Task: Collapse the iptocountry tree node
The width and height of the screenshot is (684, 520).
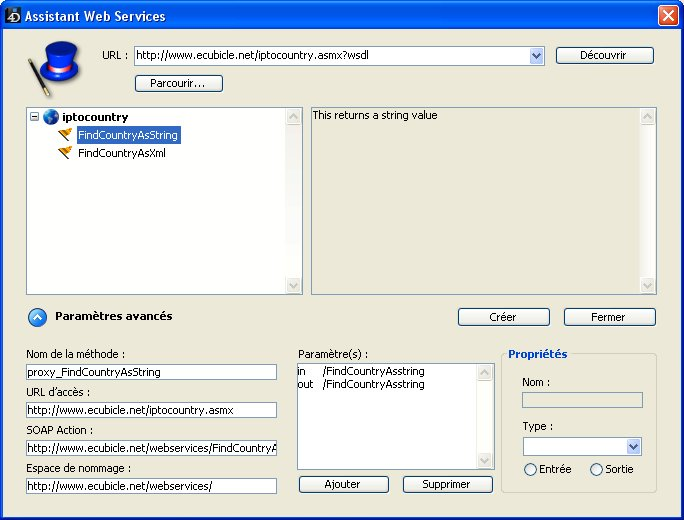Action: click(35, 117)
